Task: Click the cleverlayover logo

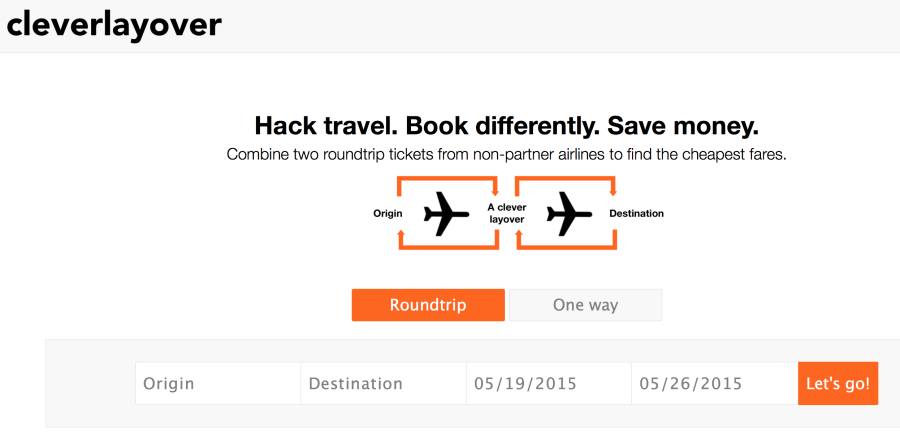Action: coord(114,25)
